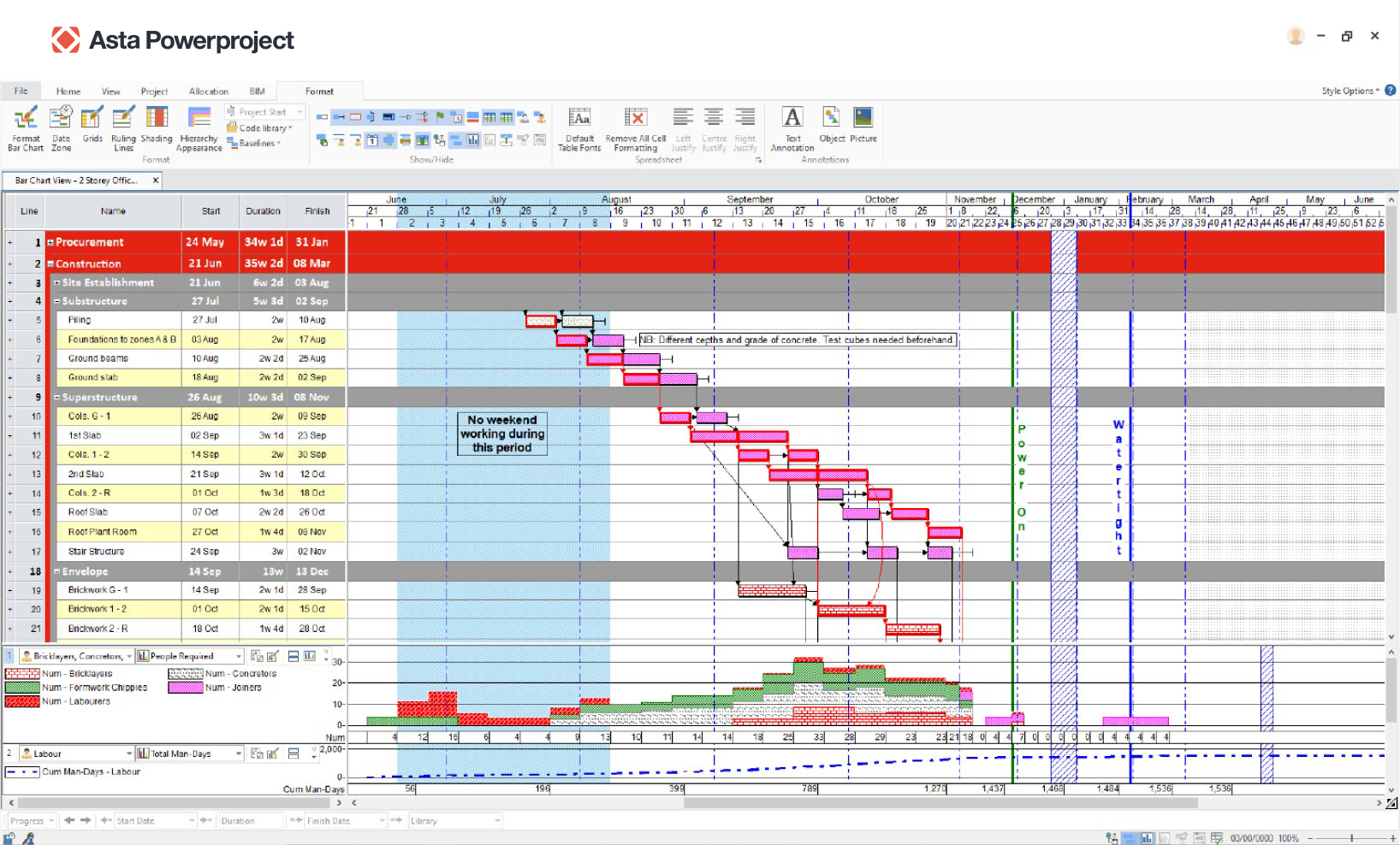Collapse the Envelope task group
Viewport: 1400px width, 845px height.
point(57,571)
